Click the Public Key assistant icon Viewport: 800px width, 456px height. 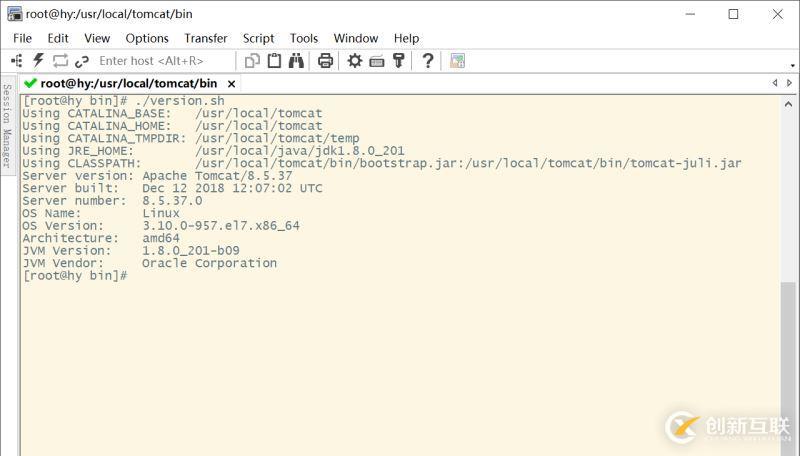(x=398, y=61)
